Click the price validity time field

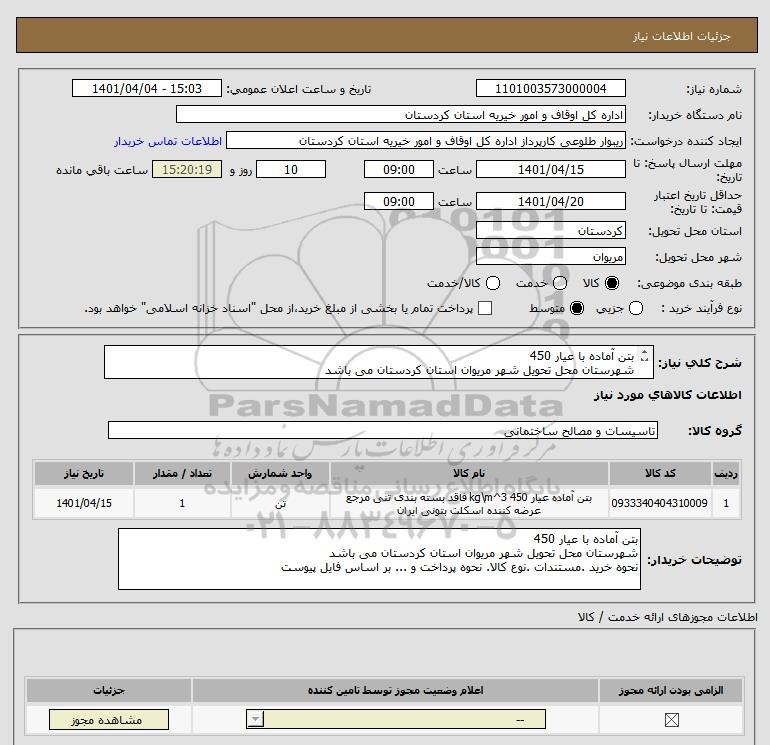tap(399, 201)
